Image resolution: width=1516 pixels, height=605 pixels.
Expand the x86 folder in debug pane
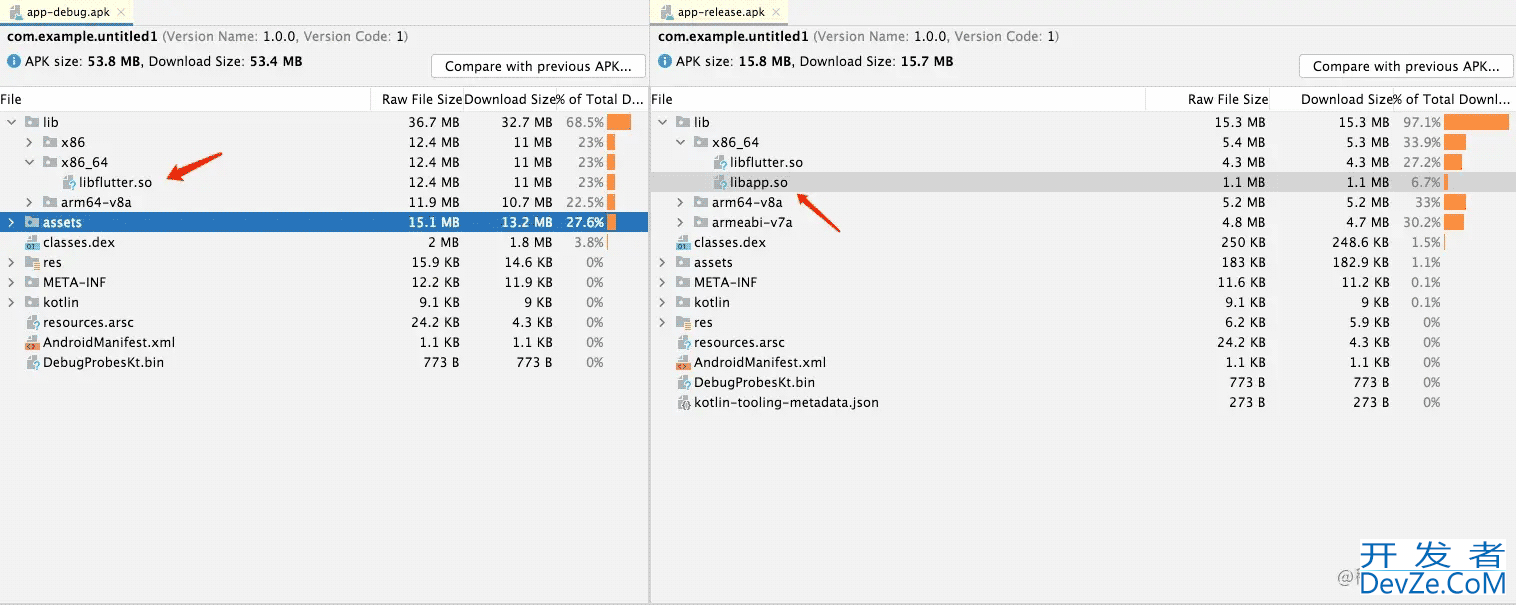pyautogui.click(x=30, y=142)
